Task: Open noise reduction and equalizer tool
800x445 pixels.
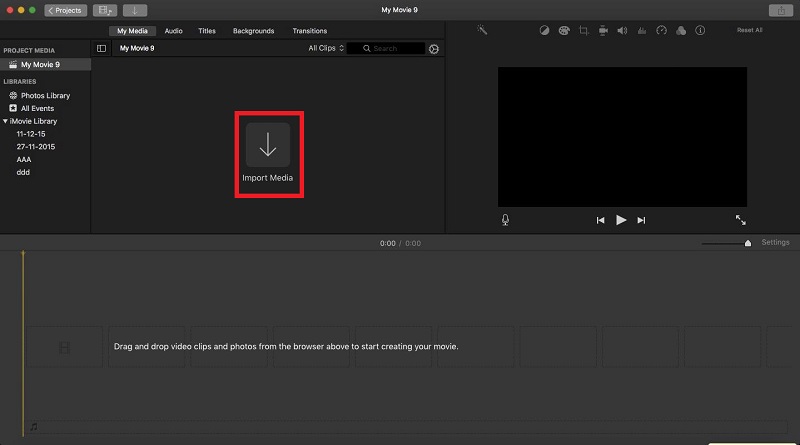Action: click(x=642, y=31)
